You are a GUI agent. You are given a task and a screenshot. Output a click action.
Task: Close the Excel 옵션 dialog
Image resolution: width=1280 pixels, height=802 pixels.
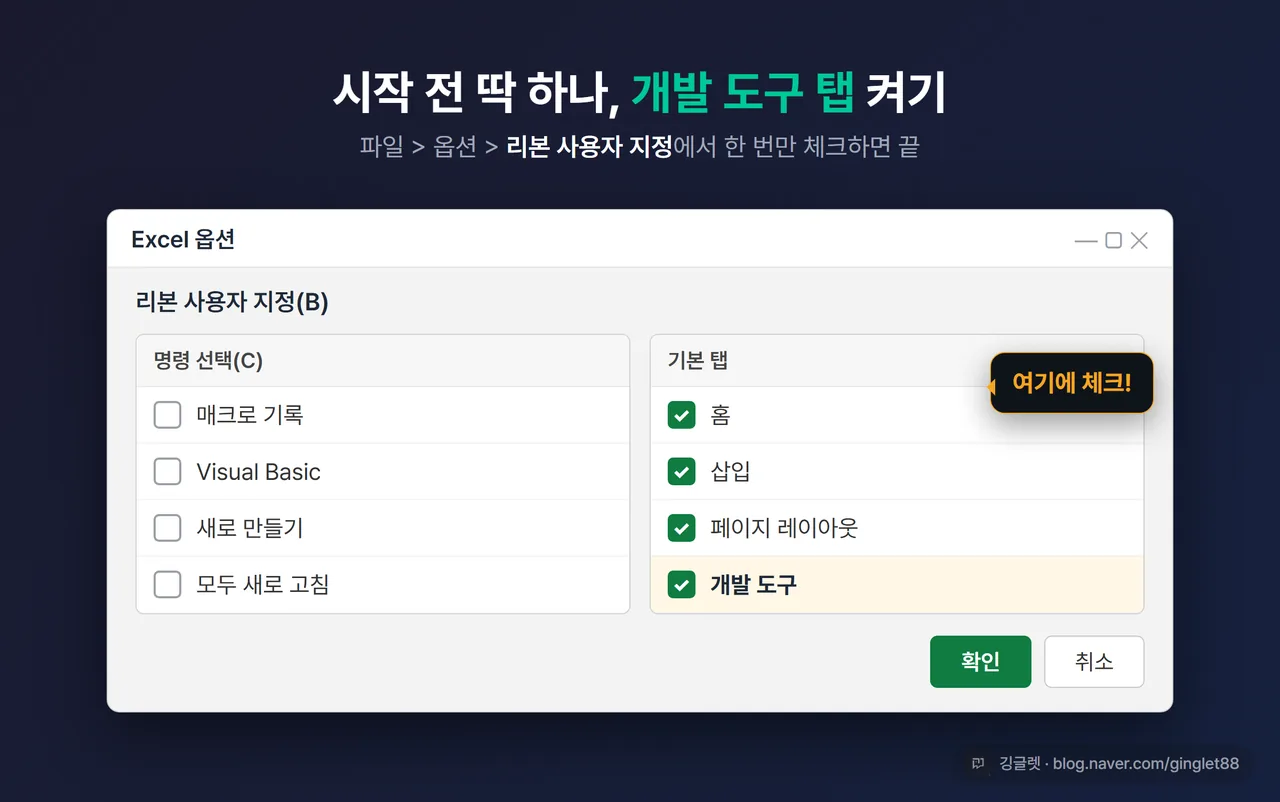click(1139, 241)
